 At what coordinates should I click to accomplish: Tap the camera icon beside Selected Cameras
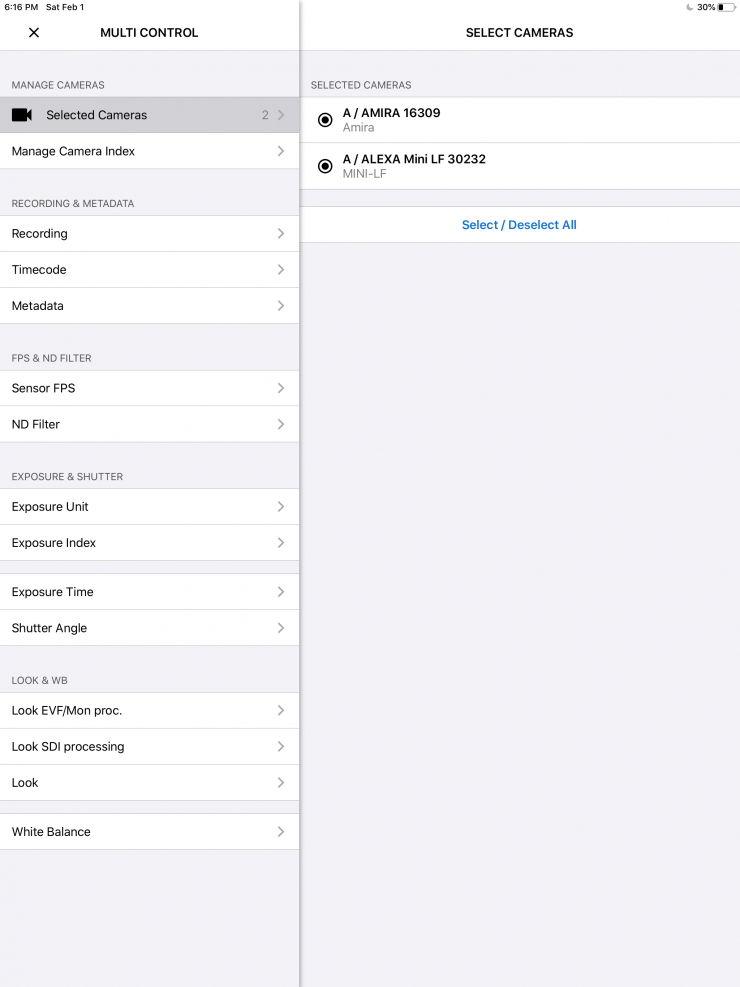coord(22,115)
